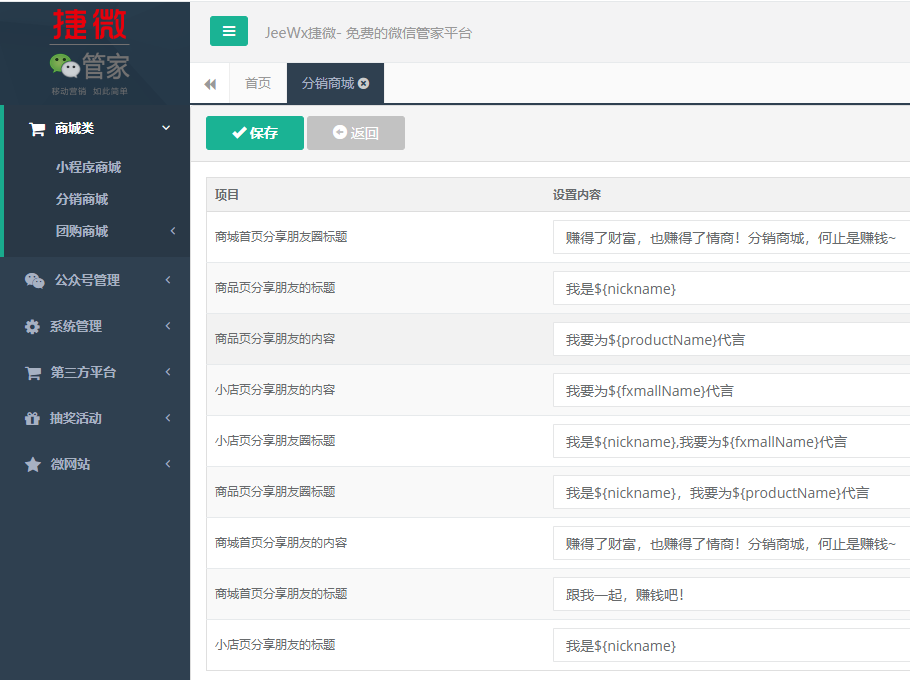This screenshot has width=910, height=680.
Task: Open the 团购商城 sidebar menu item
Action: point(82,231)
